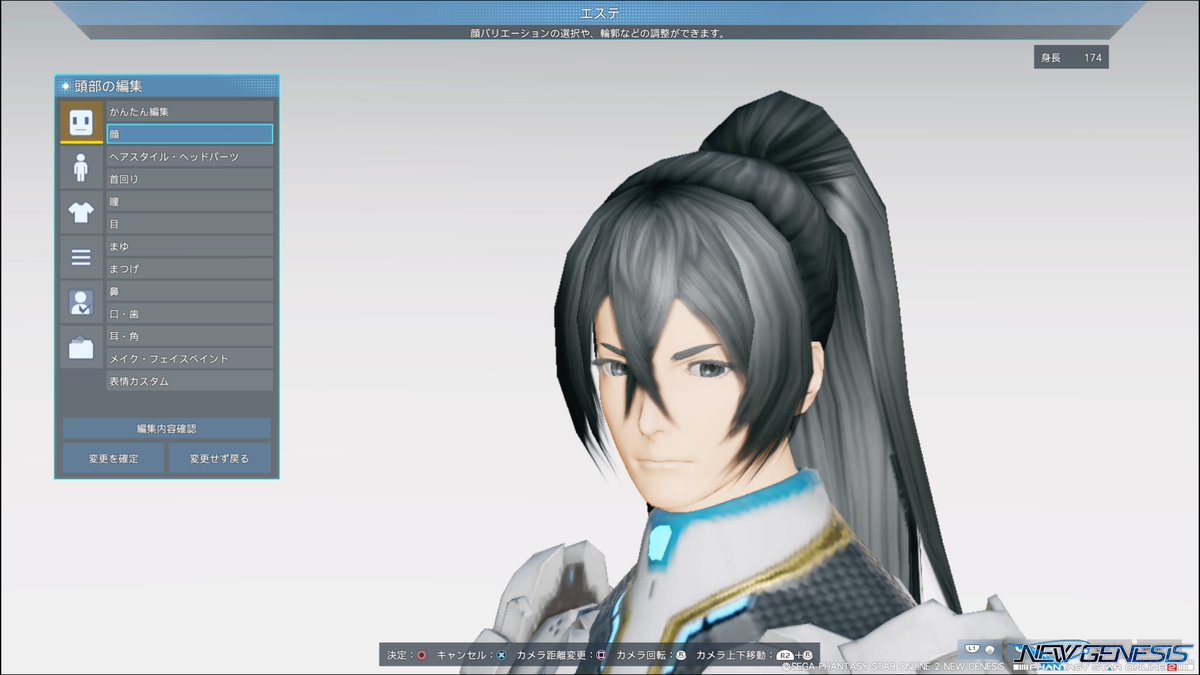Choose 瞳 in the head edit list
Screen dimensions: 1200x675
tap(189, 202)
